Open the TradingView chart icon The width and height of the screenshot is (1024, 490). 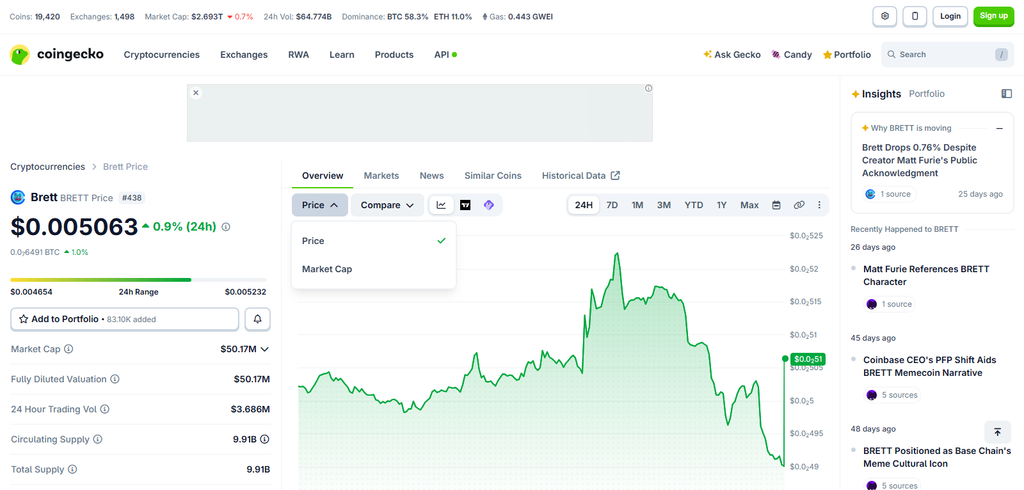click(x=465, y=205)
